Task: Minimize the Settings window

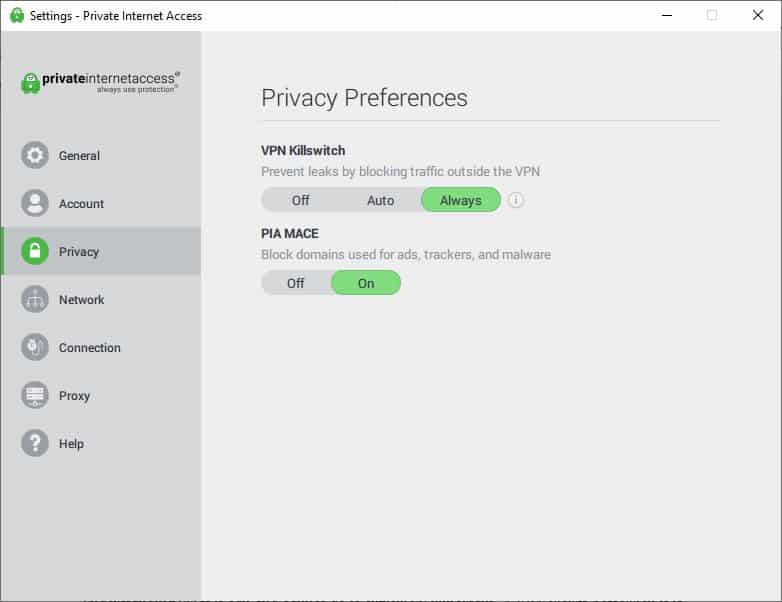Action: pyautogui.click(x=667, y=15)
